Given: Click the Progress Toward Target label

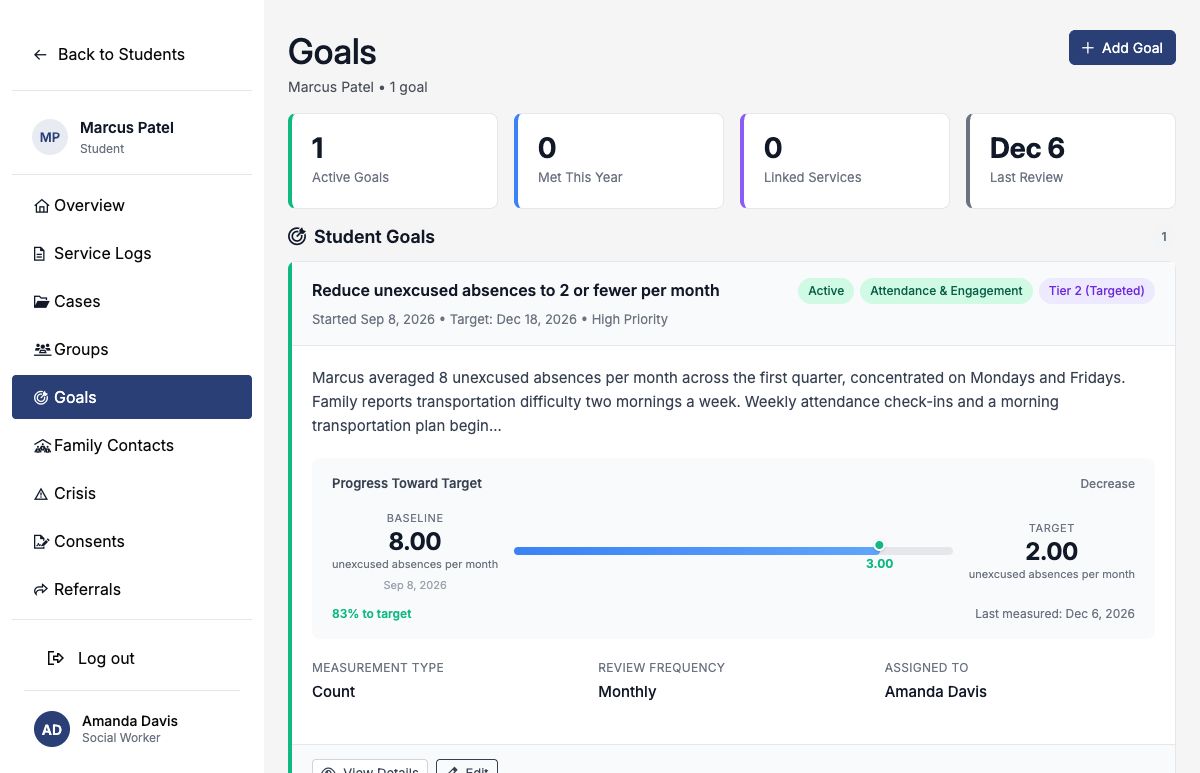Looking at the screenshot, I should (407, 484).
